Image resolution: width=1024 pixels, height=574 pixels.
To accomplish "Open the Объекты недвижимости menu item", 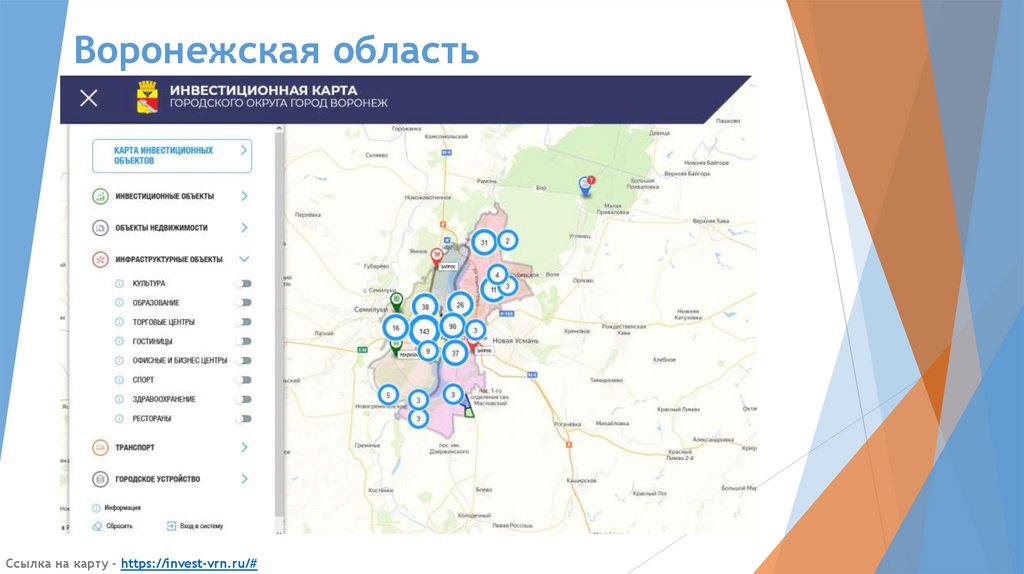I will (x=161, y=228).
